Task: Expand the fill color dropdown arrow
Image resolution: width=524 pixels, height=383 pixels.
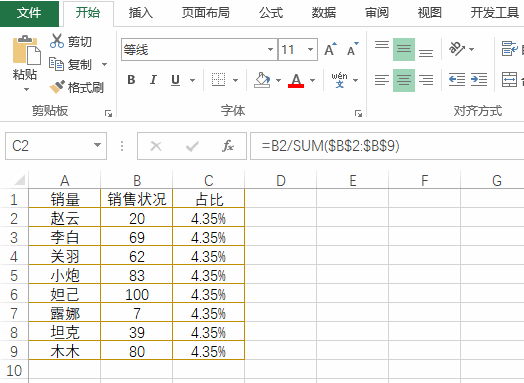Action: pyautogui.click(x=278, y=80)
